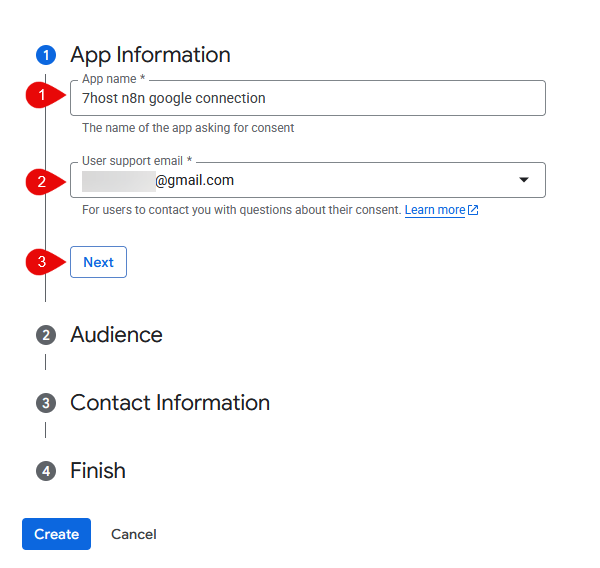Viewport: 600px width, 568px height.
Task: Select the App Information step heading
Action: click(150, 55)
